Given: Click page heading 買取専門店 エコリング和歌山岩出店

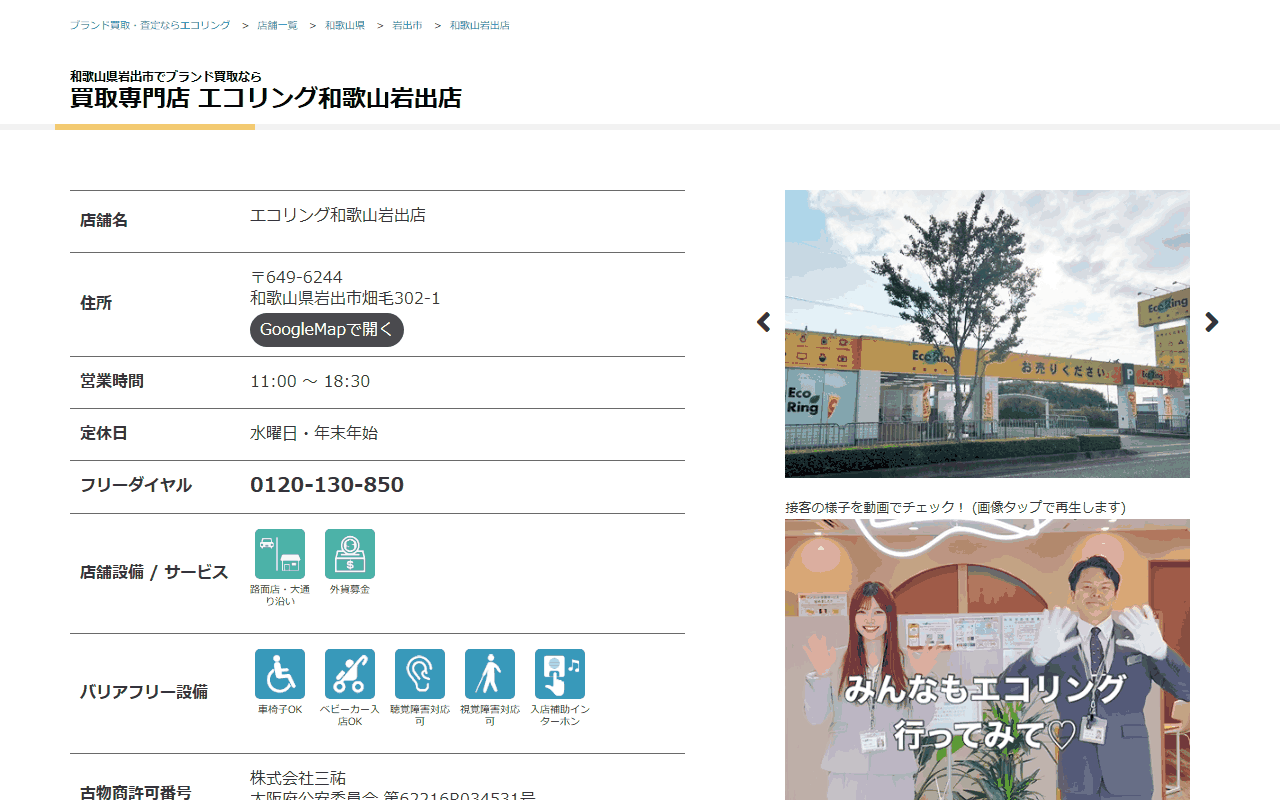Looking at the screenshot, I should tap(266, 98).
